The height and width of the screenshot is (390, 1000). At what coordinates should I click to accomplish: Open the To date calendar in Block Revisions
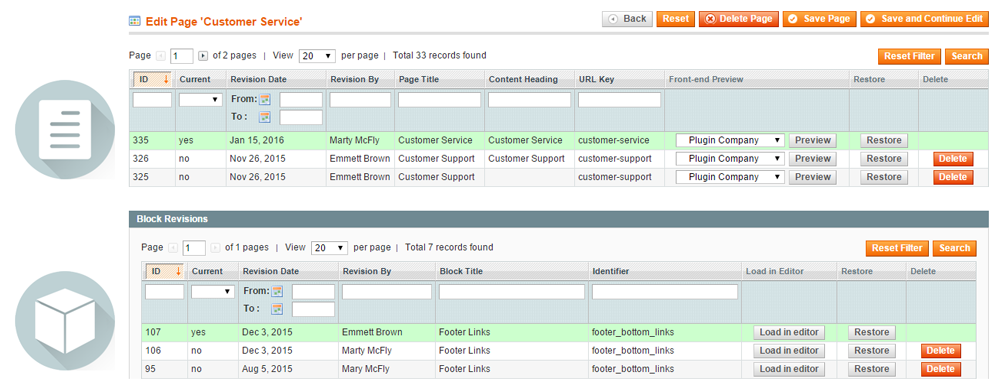(x=277, y=309)
